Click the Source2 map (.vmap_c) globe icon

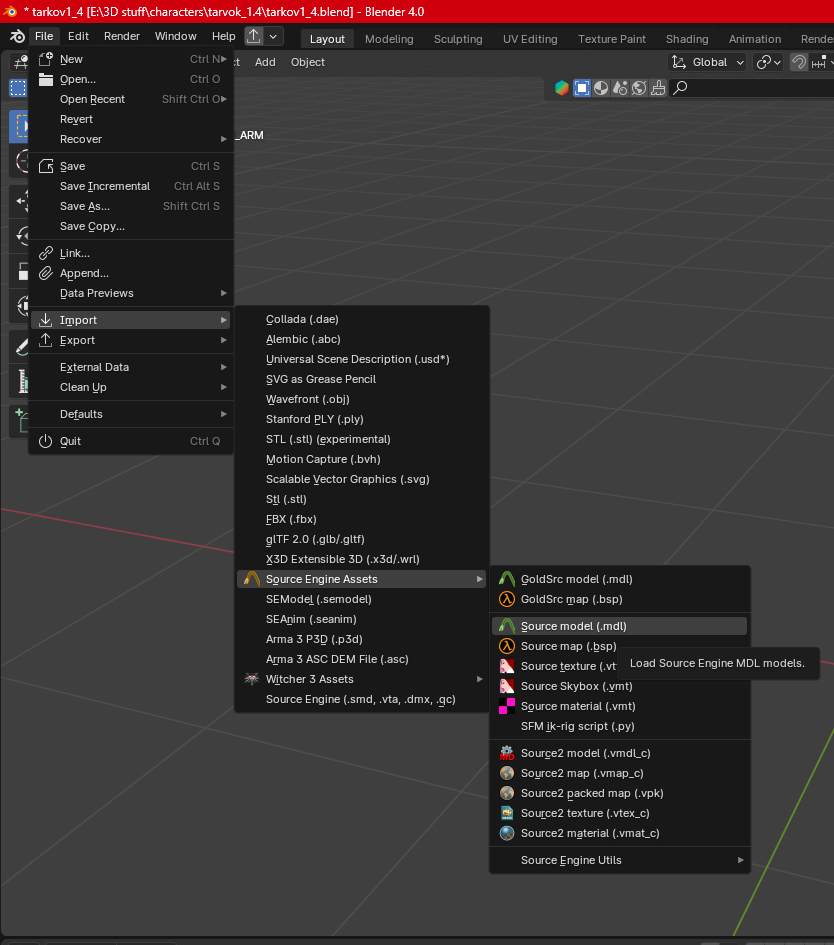(507, 773)
